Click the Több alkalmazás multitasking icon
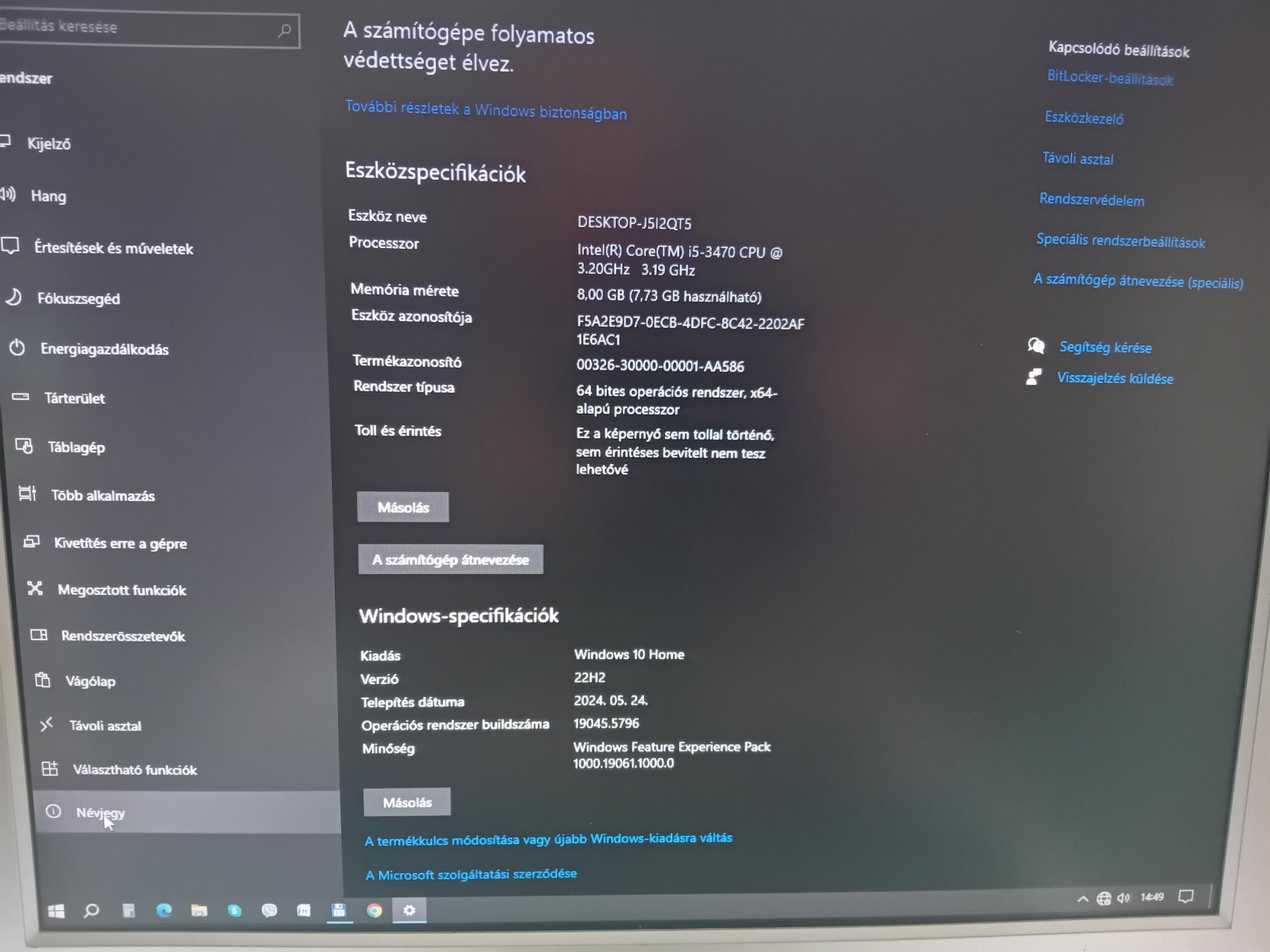 tap(27, 494)
